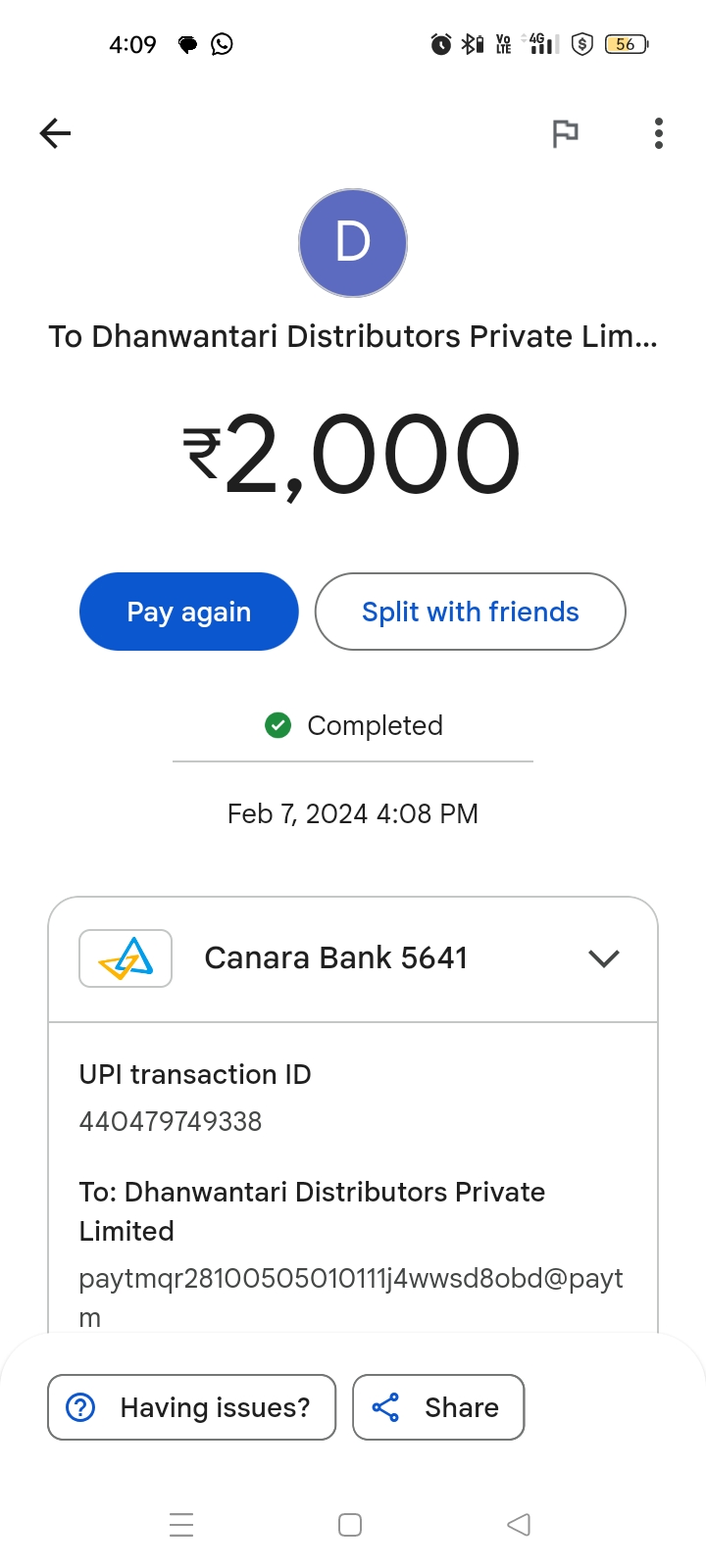Tap the Canara Bank logo icon
The height and width of the screenshot is (1568, 706).
pyautogui.click(x=126, y=958)
